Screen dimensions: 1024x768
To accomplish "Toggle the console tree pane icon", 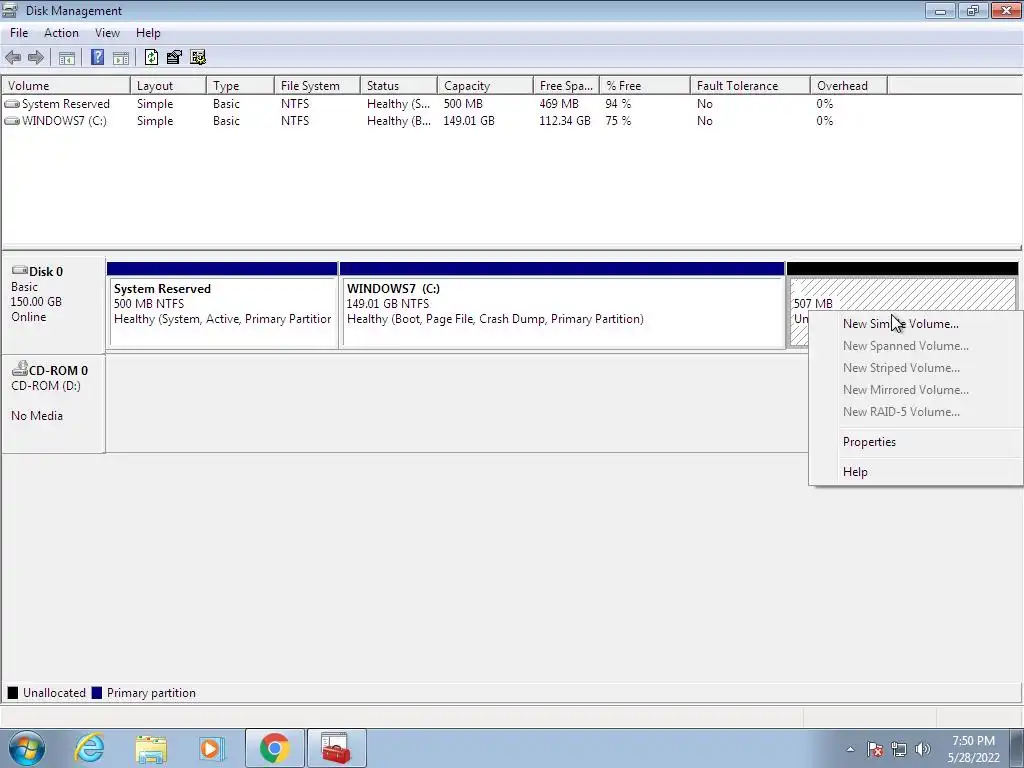I will pyautogui.click(x=67, y=57).
